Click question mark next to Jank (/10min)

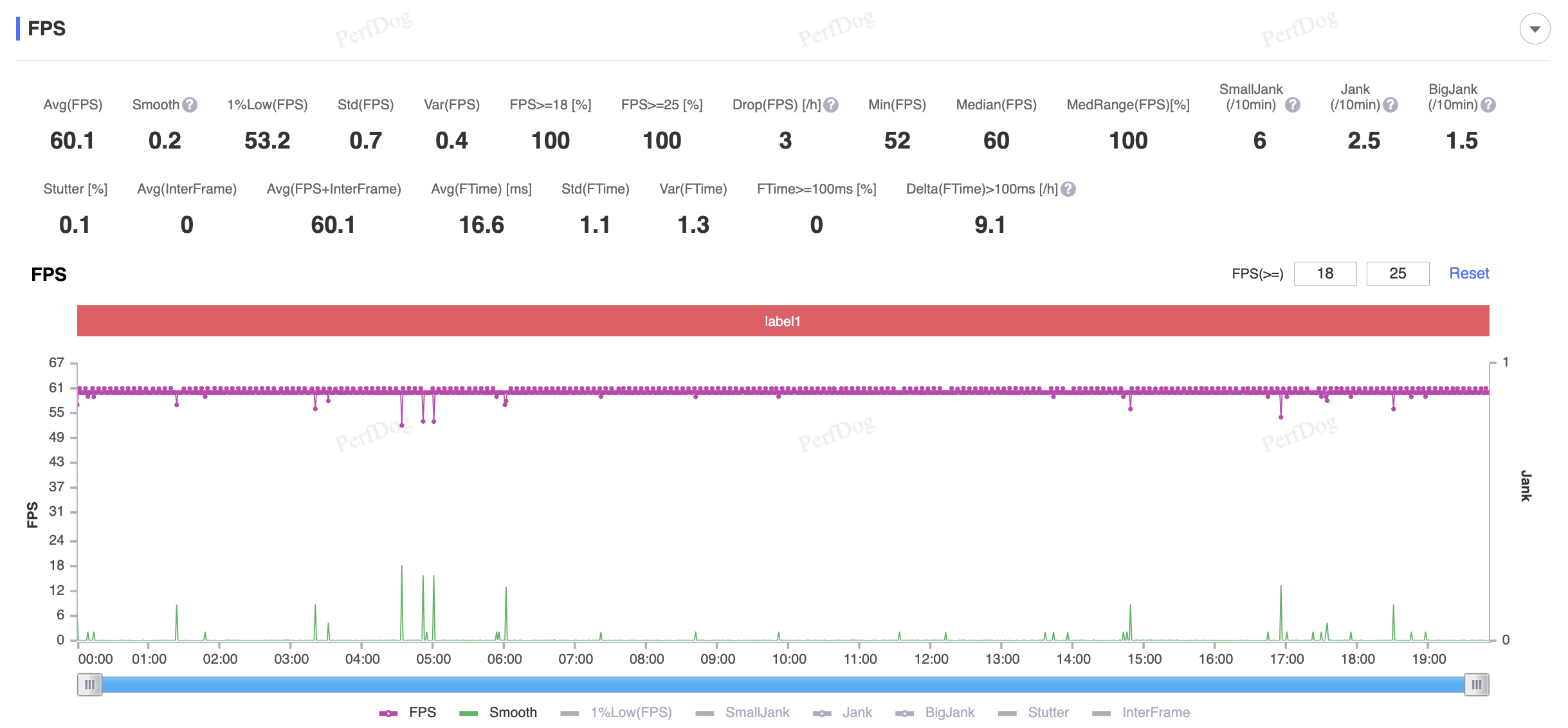(x=1390, y=105)
